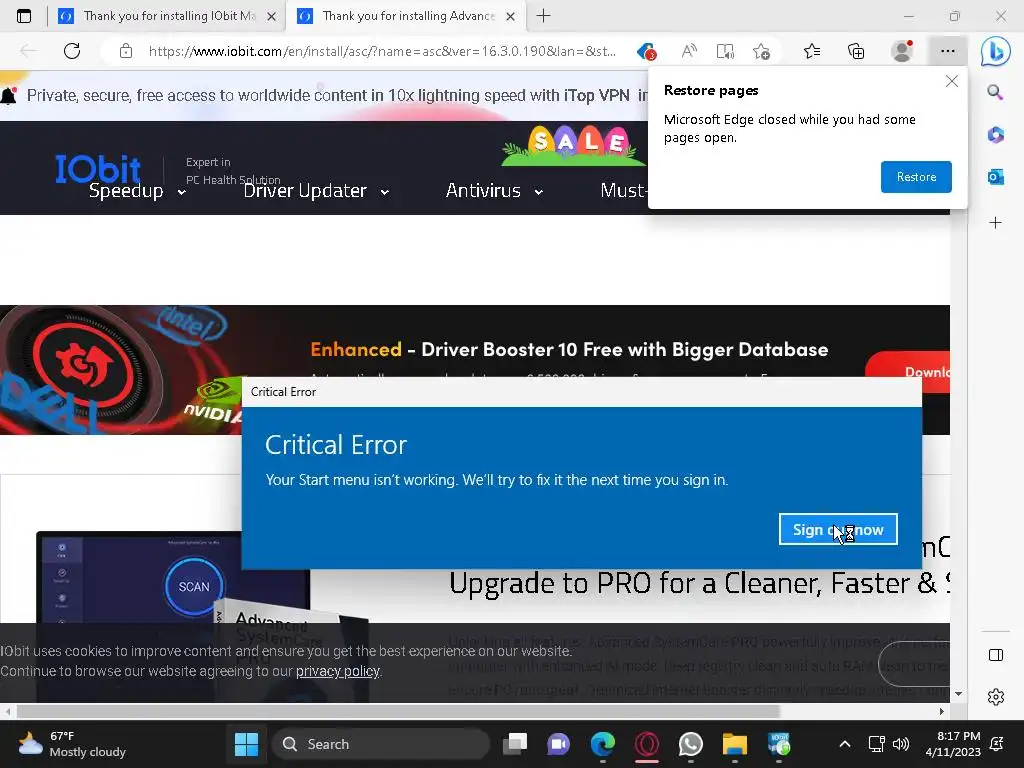This screenshot has height=768, width=1024.
Task: Open the volume control icon
Action: tap(901, 744)
